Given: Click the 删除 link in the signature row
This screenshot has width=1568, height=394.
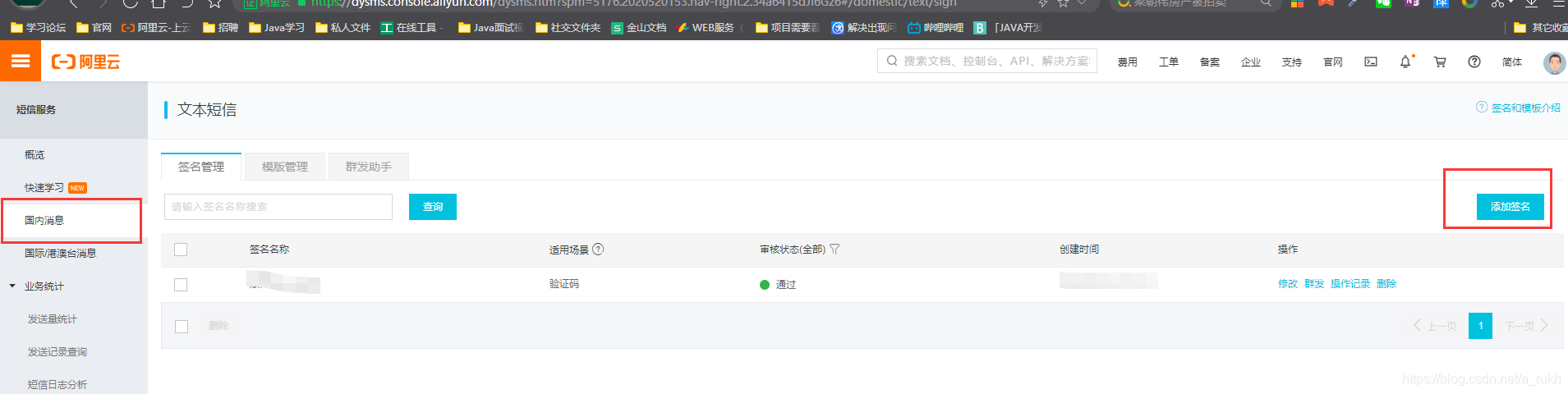Looking at the screenshot, I should [1386, 284].
